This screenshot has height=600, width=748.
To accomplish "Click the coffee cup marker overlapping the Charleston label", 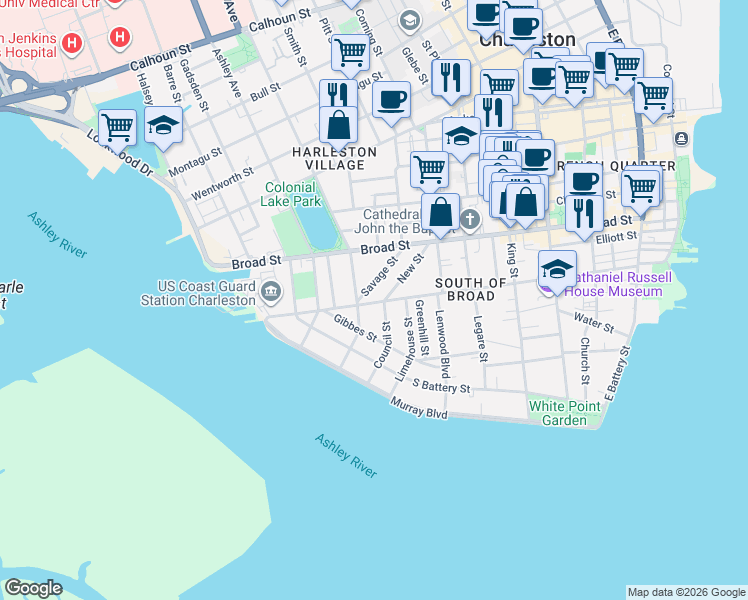I will (523, 28).
